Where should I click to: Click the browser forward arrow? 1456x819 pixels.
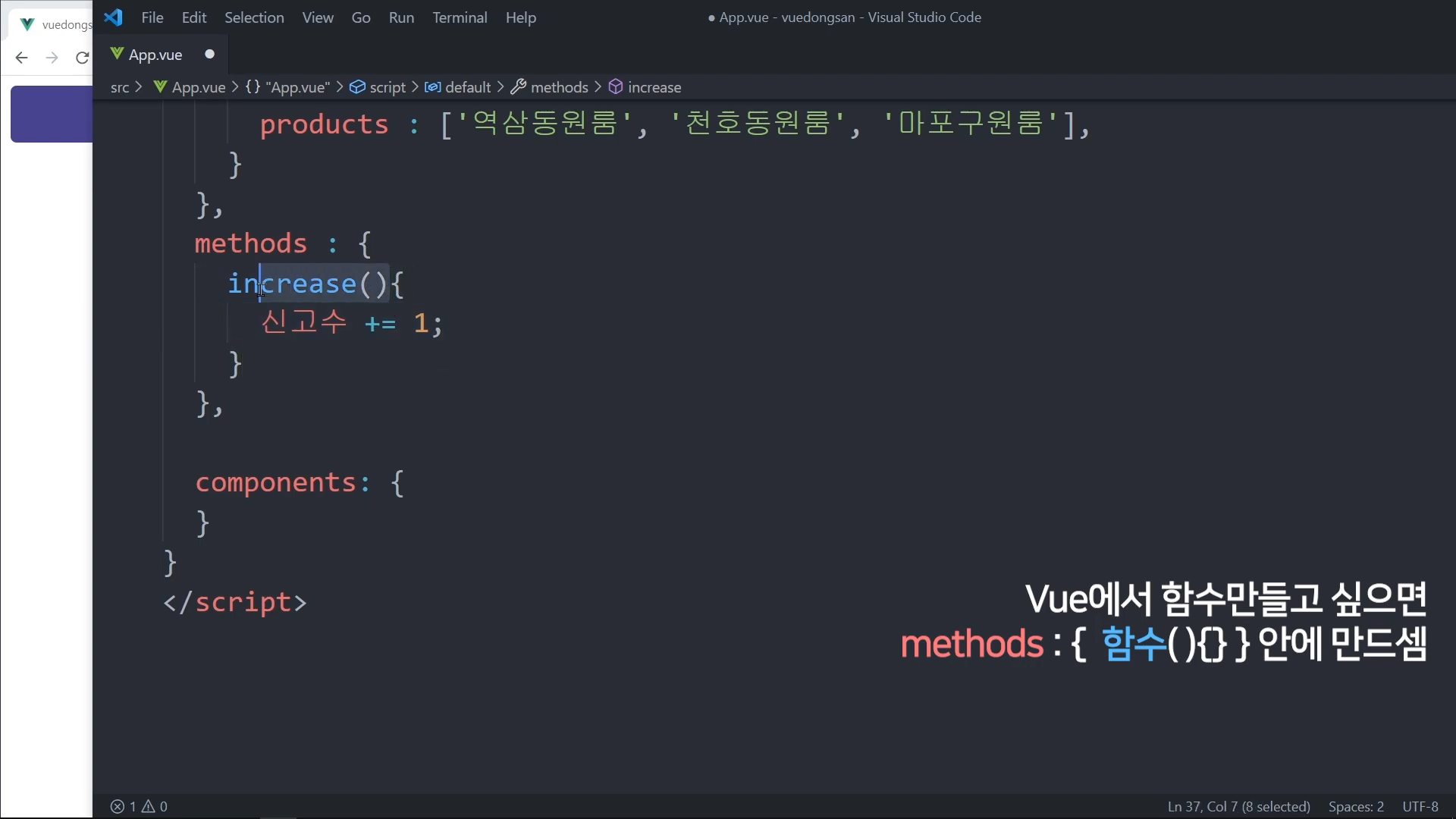(x=52, y=58)
